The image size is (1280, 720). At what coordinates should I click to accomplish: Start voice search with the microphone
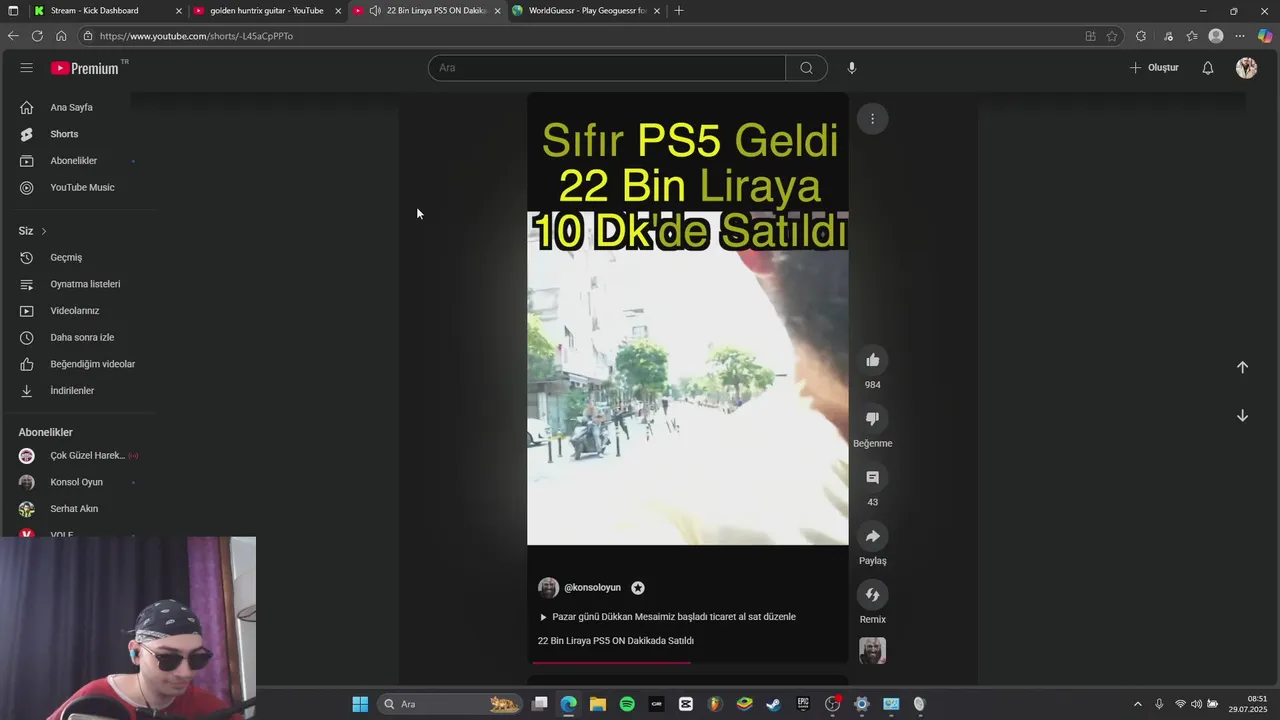coord(852,68)
